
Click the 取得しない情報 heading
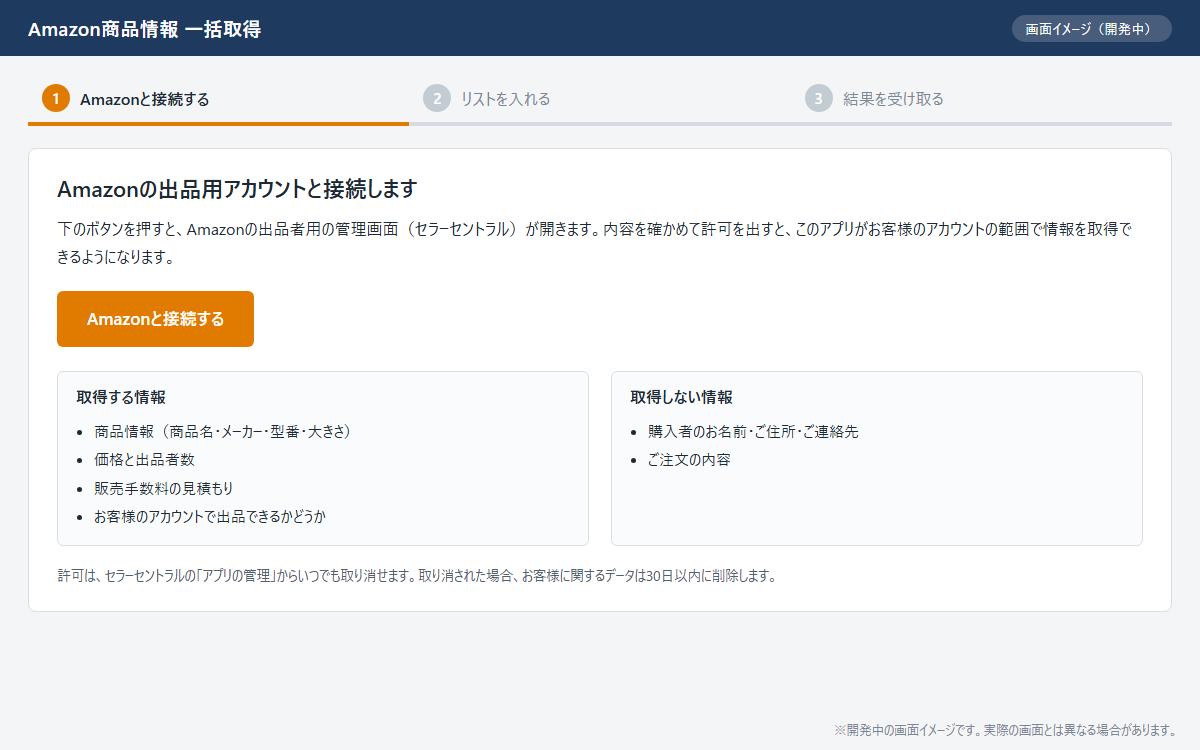pyautogui.click(x=681, y=397)
